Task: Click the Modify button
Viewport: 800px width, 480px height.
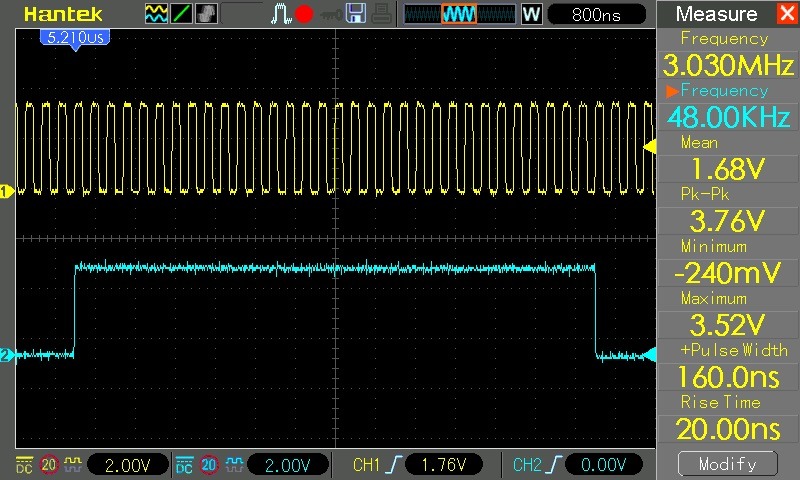Action: 728,464
